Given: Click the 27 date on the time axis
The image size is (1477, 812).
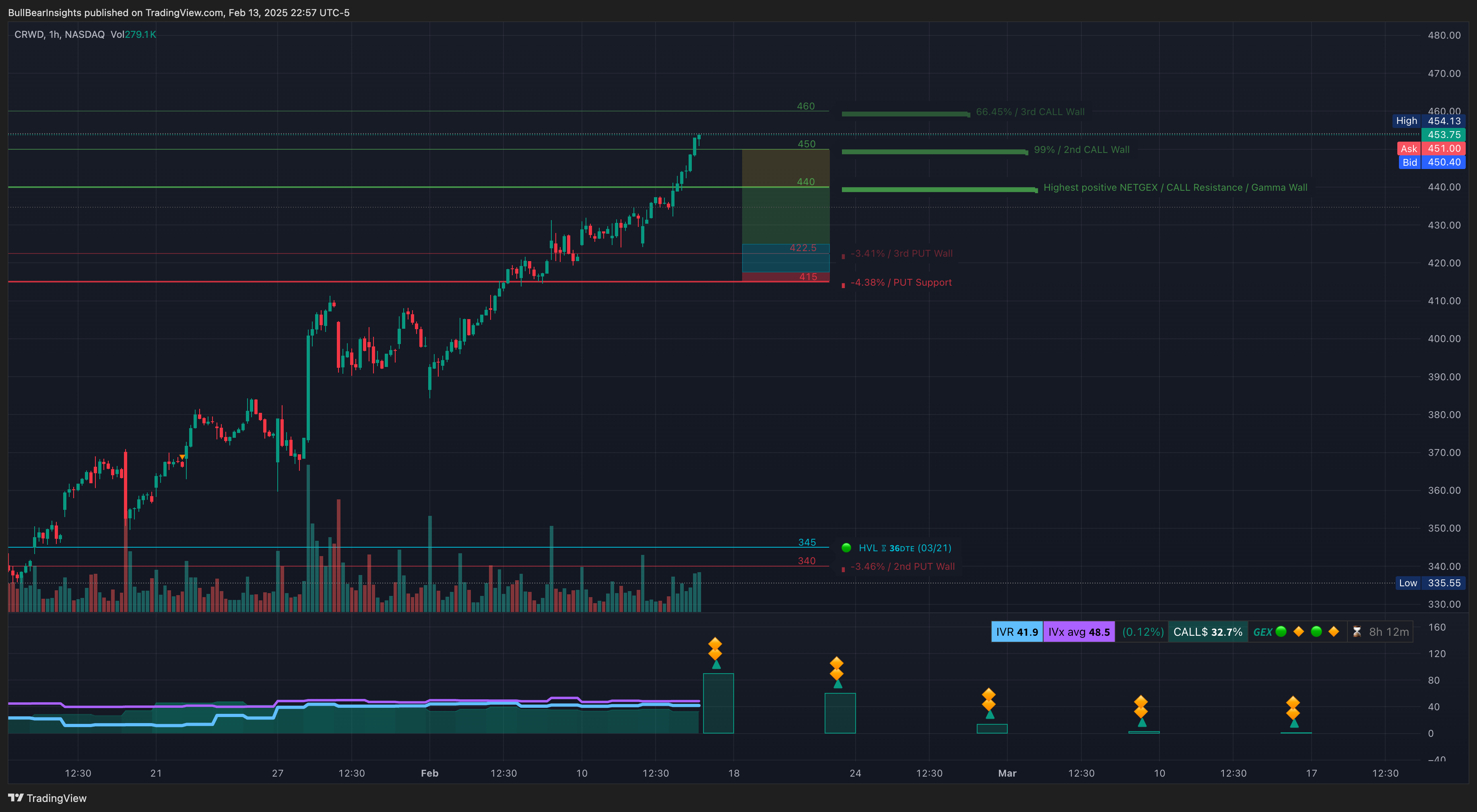Looking at the screenshot, I should click(x=278, y=773).
